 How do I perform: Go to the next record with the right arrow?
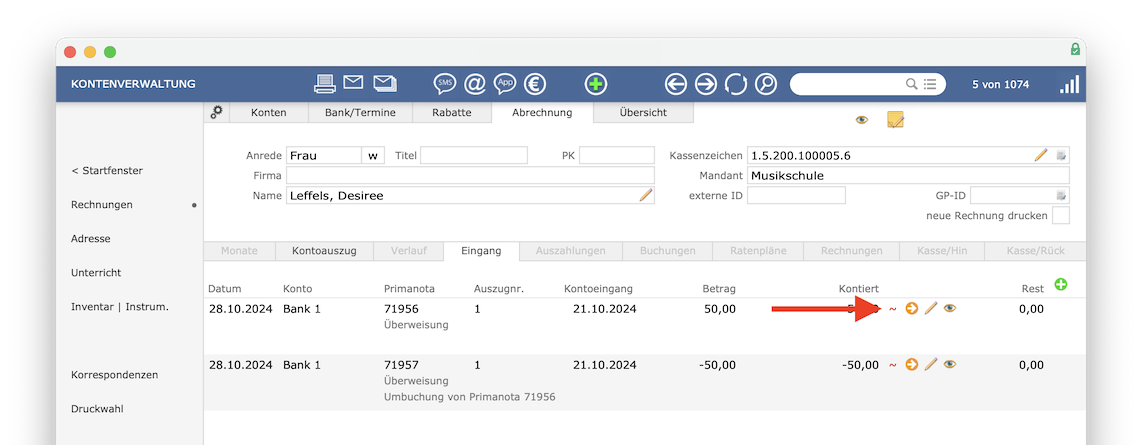(706, 84)
